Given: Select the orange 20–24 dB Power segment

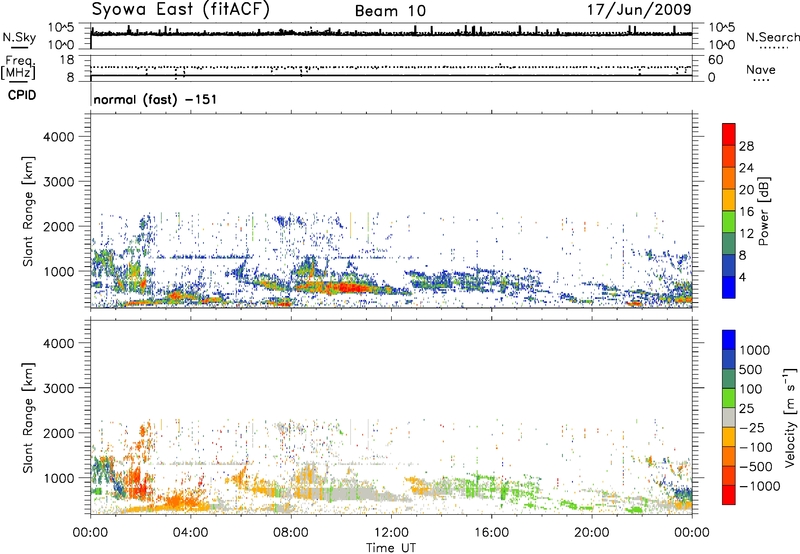Looking at the screenshot, I should click(x=729, y=178).
